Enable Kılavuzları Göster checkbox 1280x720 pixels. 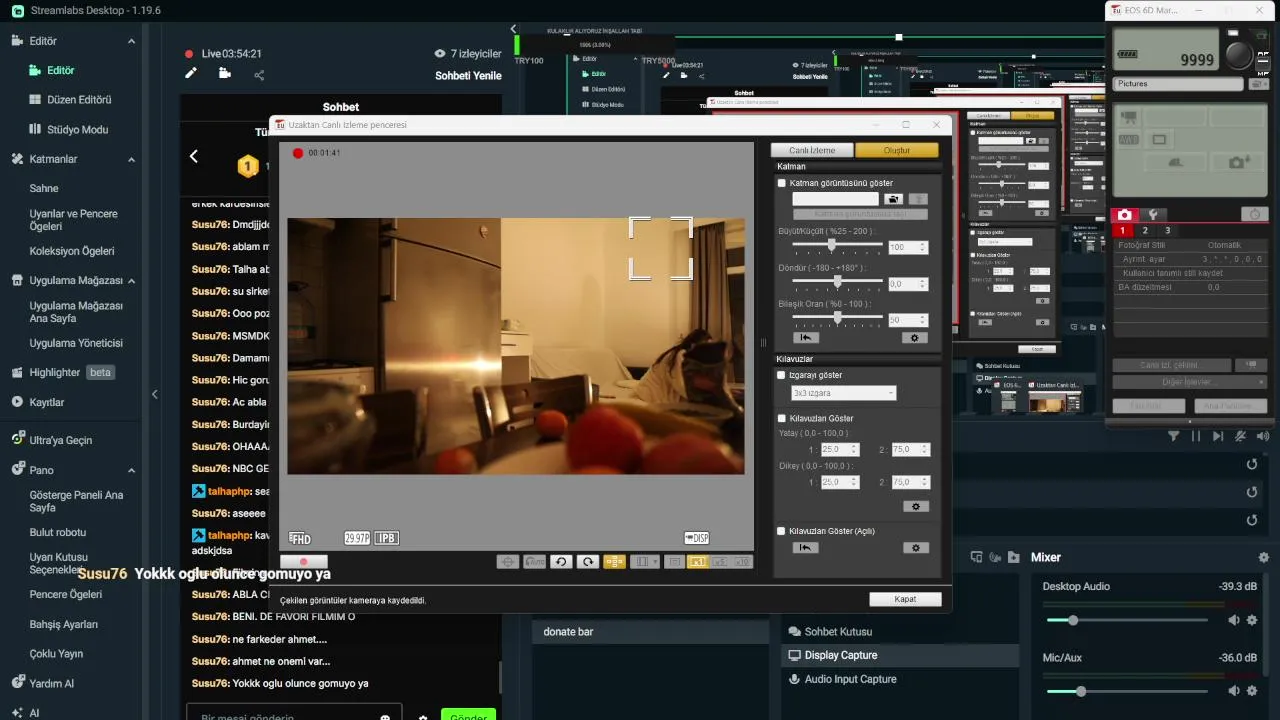tap(782, 418)
